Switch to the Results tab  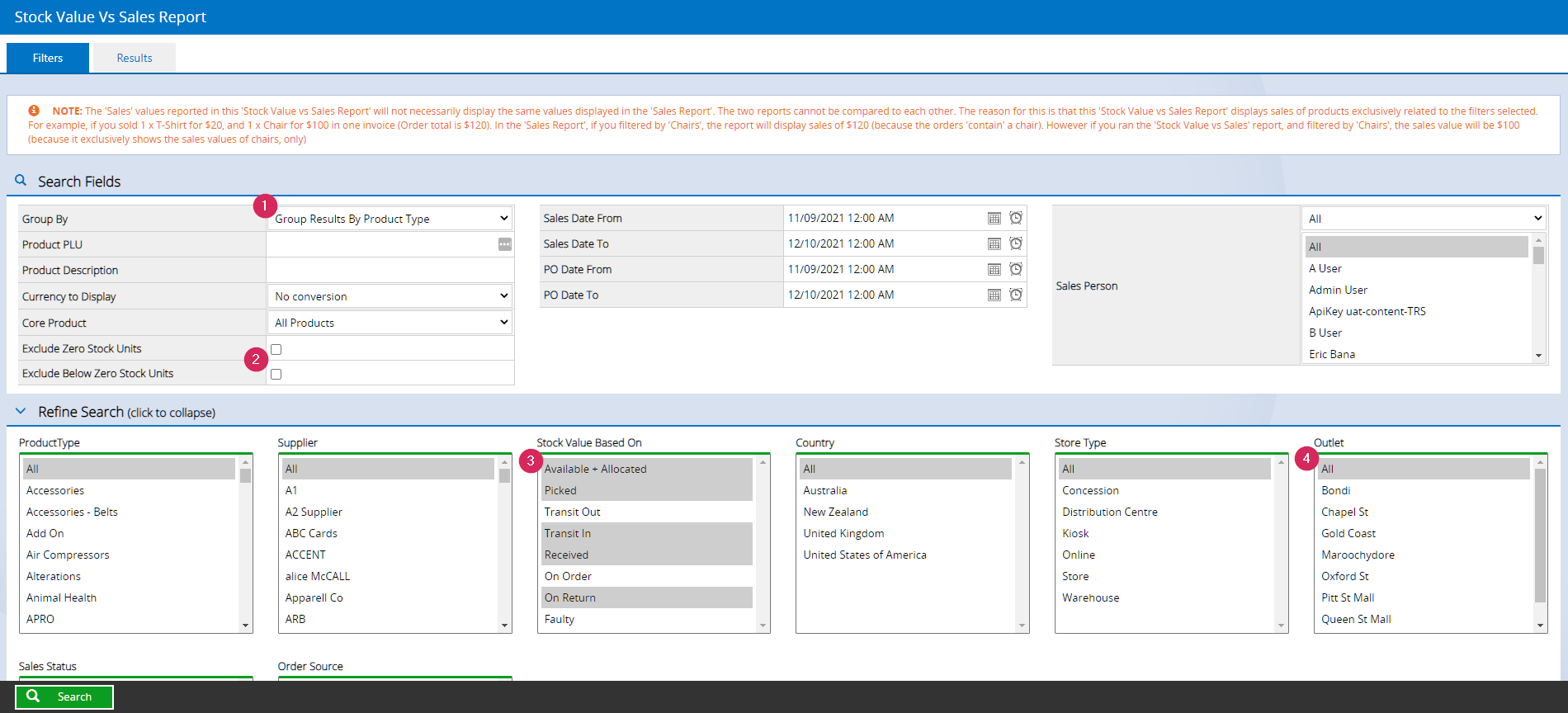[135, 58]
